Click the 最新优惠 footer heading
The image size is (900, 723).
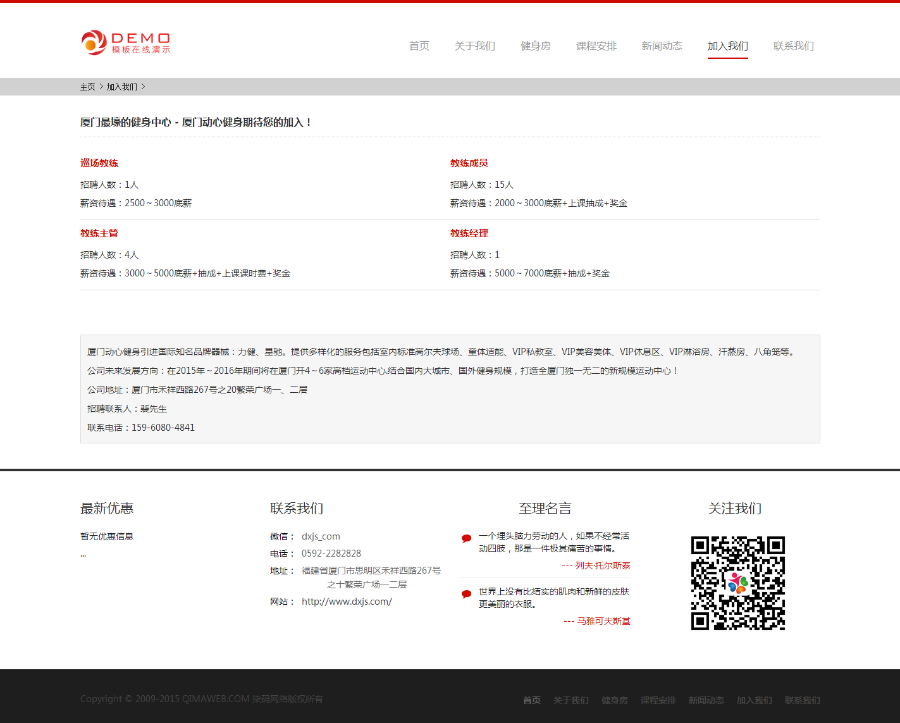click(107, 508)
